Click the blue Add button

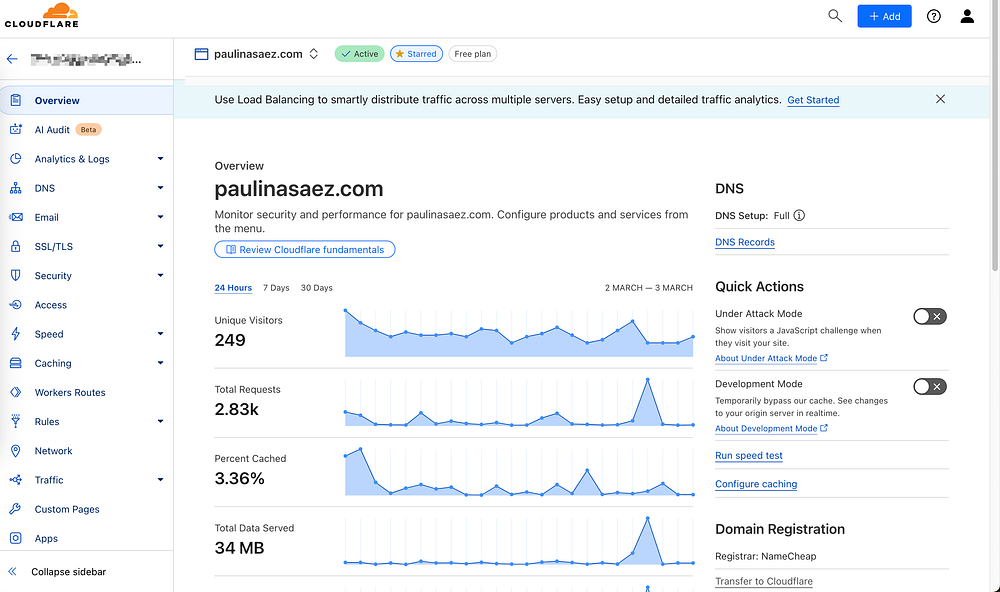pyautogui.click(x=884, y=16)
